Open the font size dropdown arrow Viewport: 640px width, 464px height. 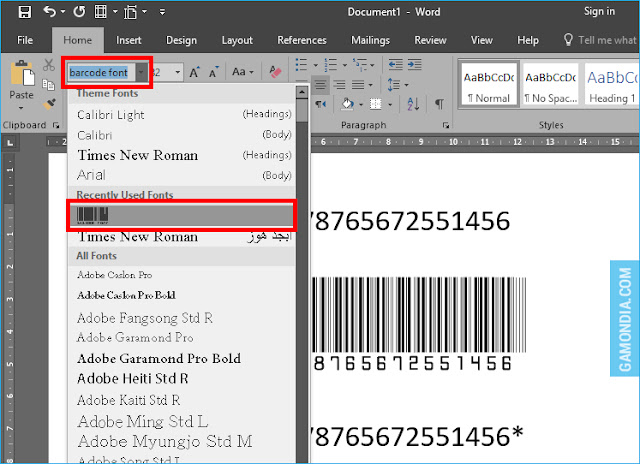tap(178, 73)
